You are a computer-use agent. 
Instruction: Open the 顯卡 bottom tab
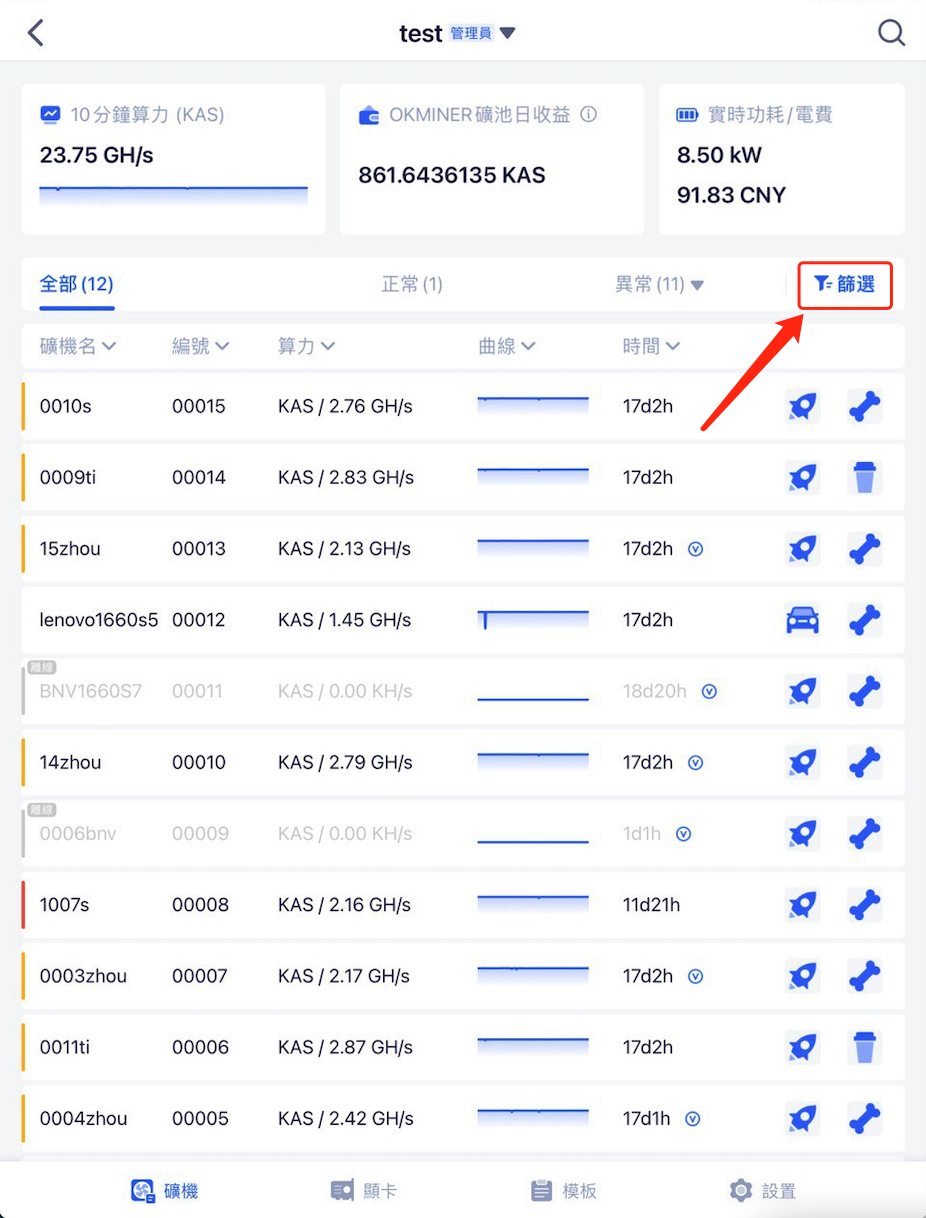[364, 1190]
